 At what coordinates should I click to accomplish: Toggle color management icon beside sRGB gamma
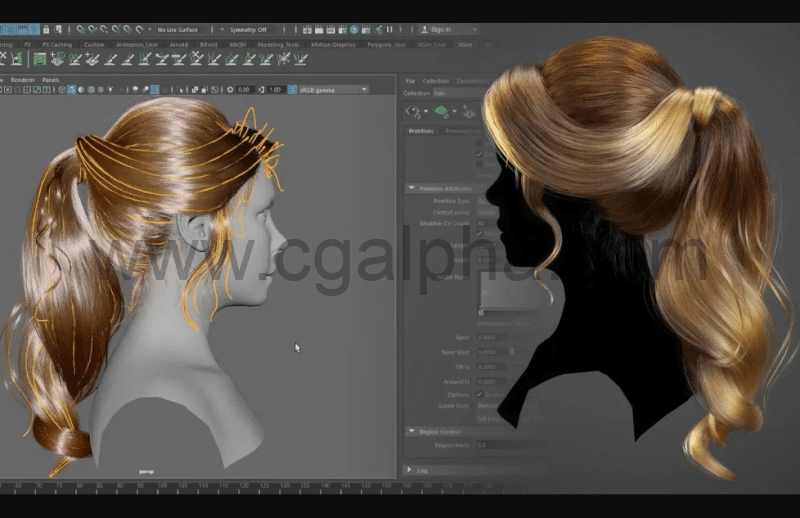(292, 90)
